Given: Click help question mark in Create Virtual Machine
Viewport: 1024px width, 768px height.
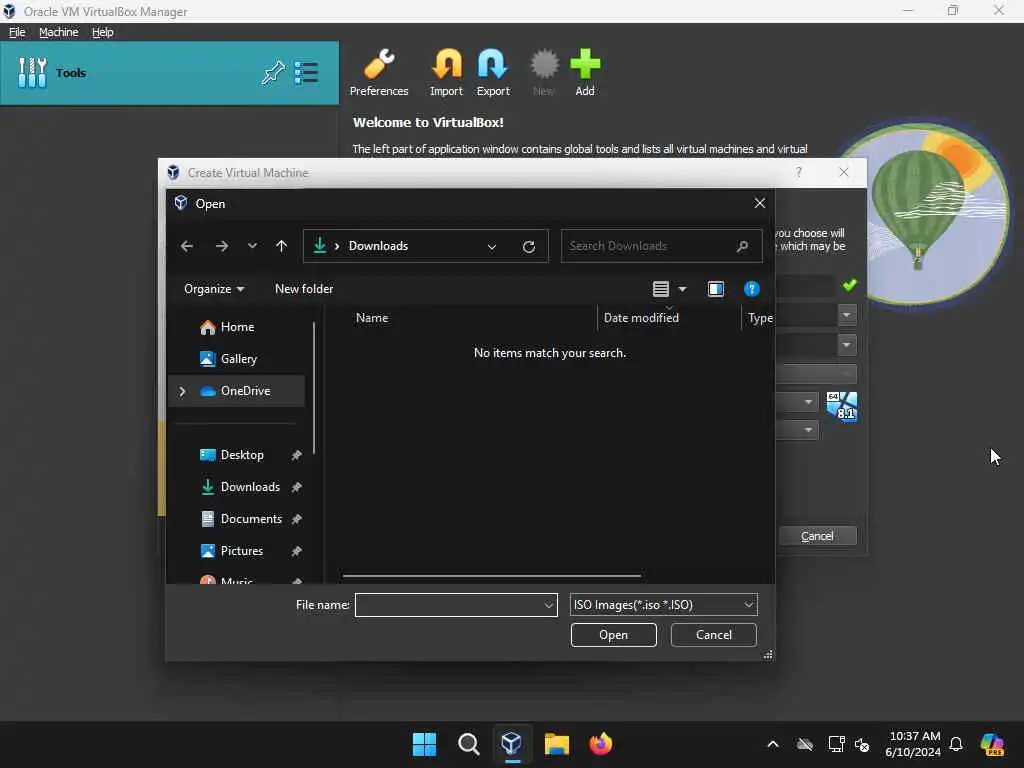Looking at the screenshot, I should (x=798, y=172).
